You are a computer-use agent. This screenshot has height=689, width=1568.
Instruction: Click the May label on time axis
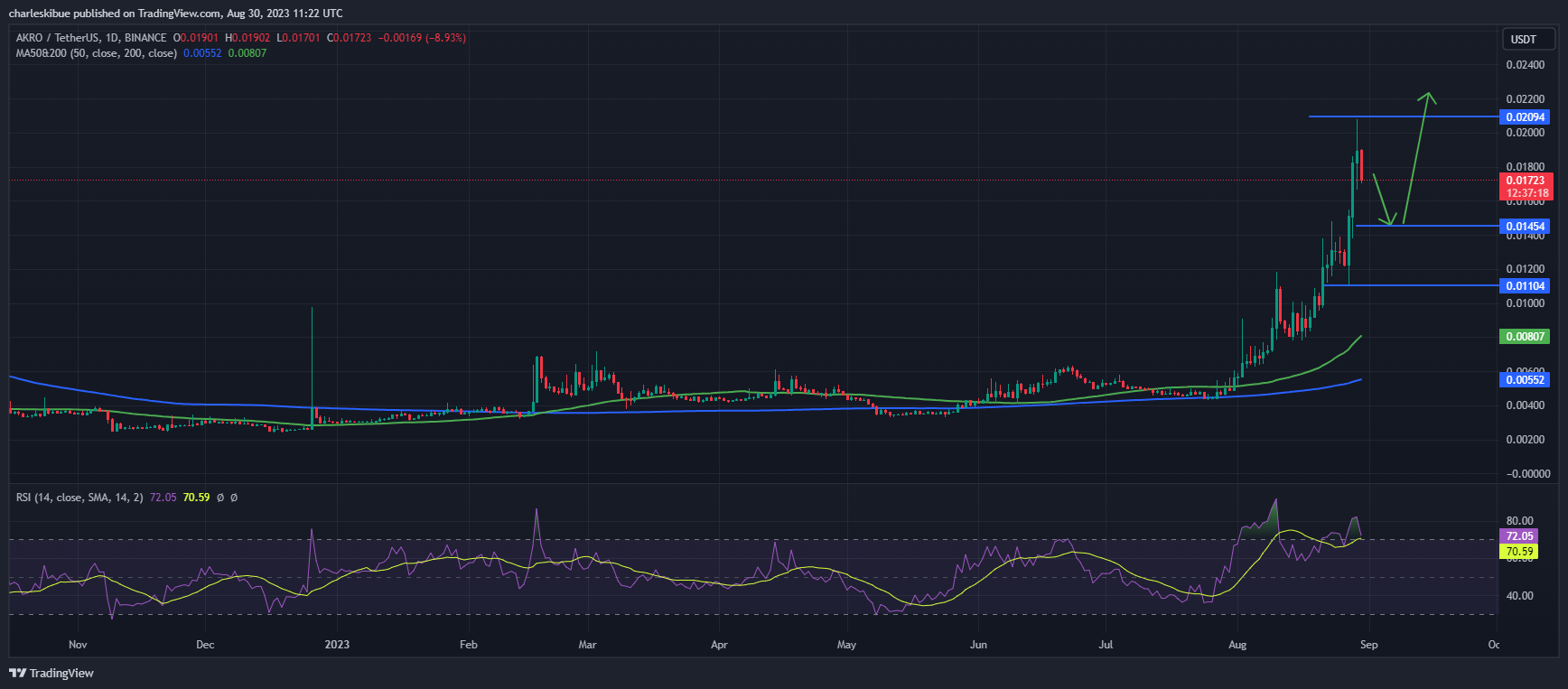coord(846,645)
